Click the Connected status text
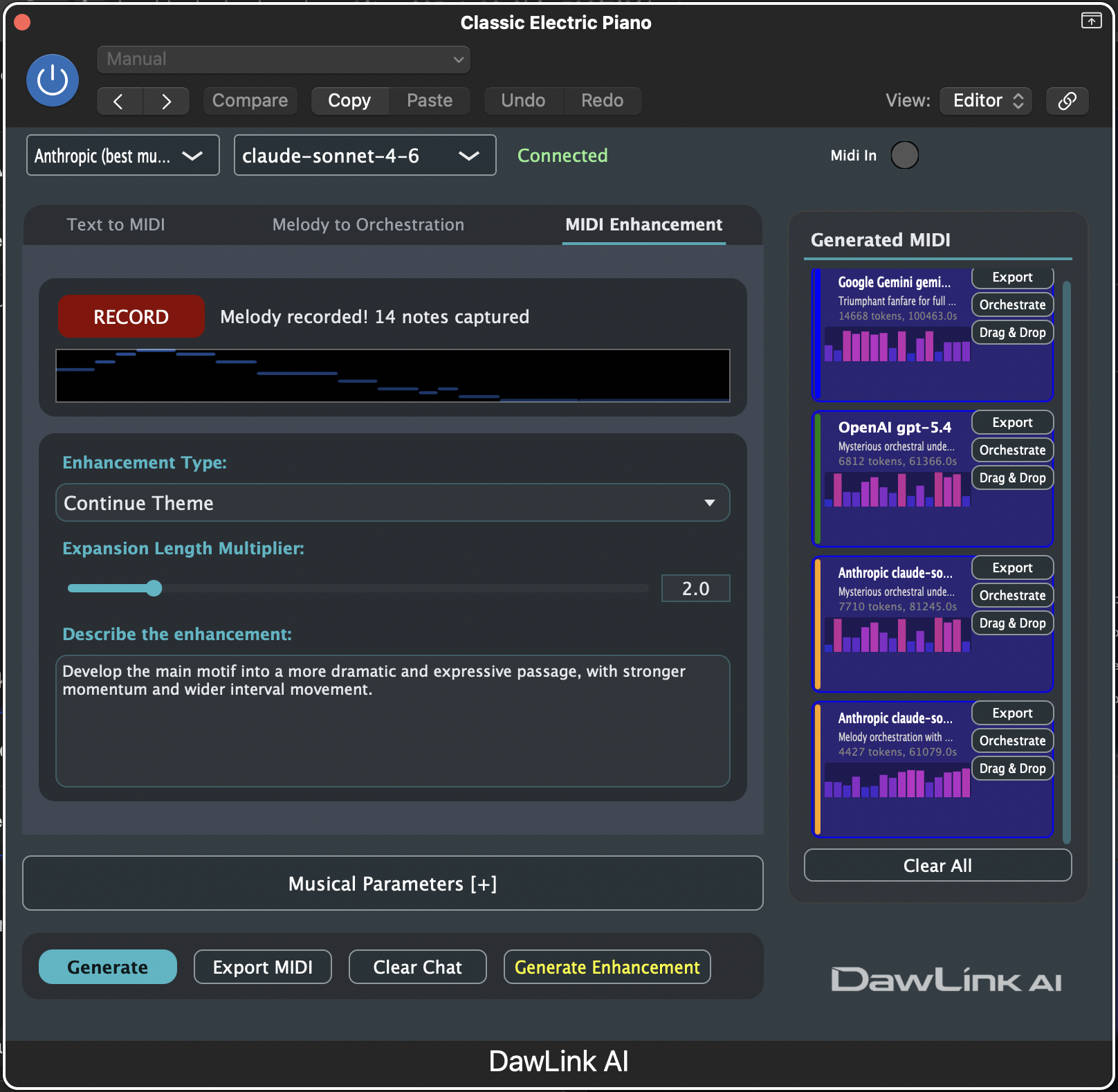Viewport: 1118px width, 1092px height. coord(562,155)
